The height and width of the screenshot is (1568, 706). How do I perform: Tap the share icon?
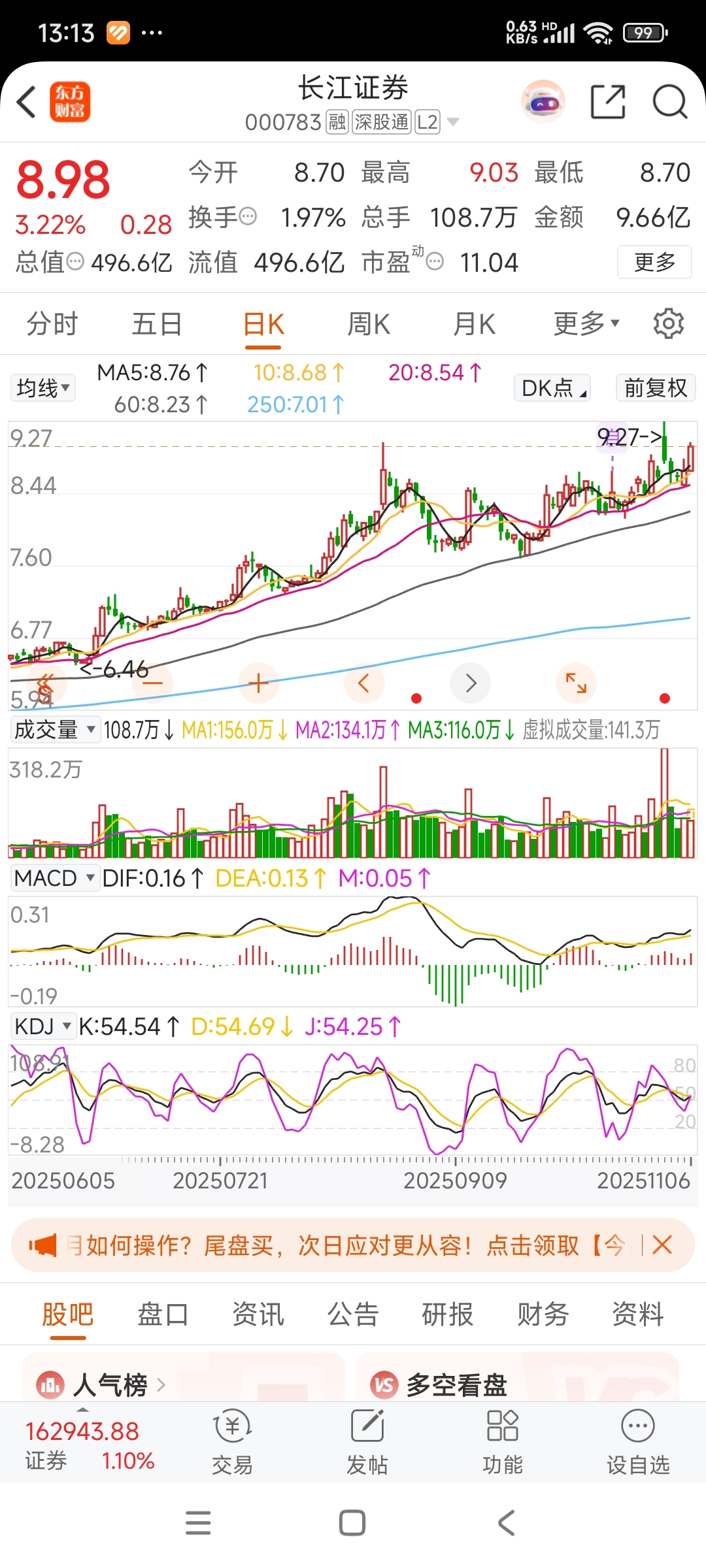click(x=608, y=102)
